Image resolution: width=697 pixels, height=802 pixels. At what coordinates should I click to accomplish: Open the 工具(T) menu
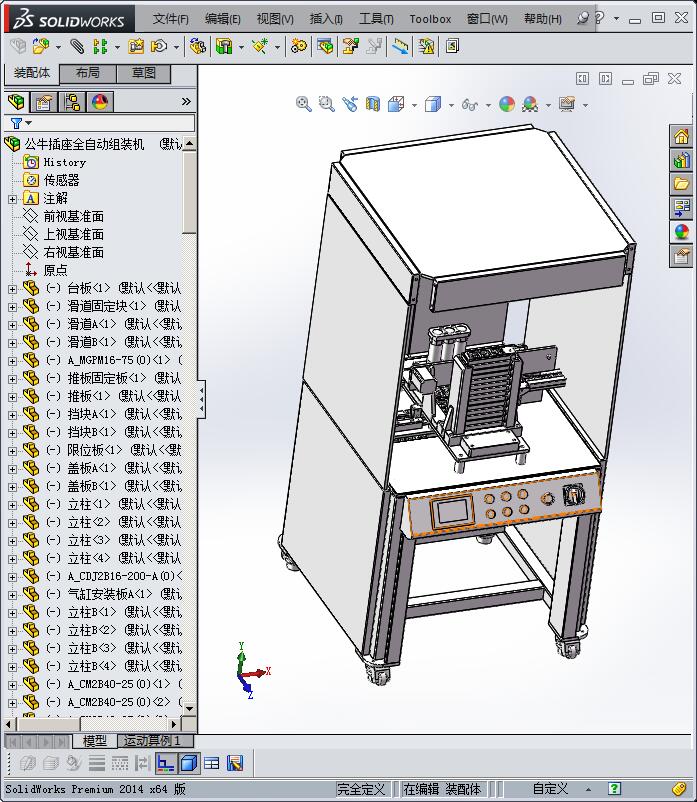(376, 19)
